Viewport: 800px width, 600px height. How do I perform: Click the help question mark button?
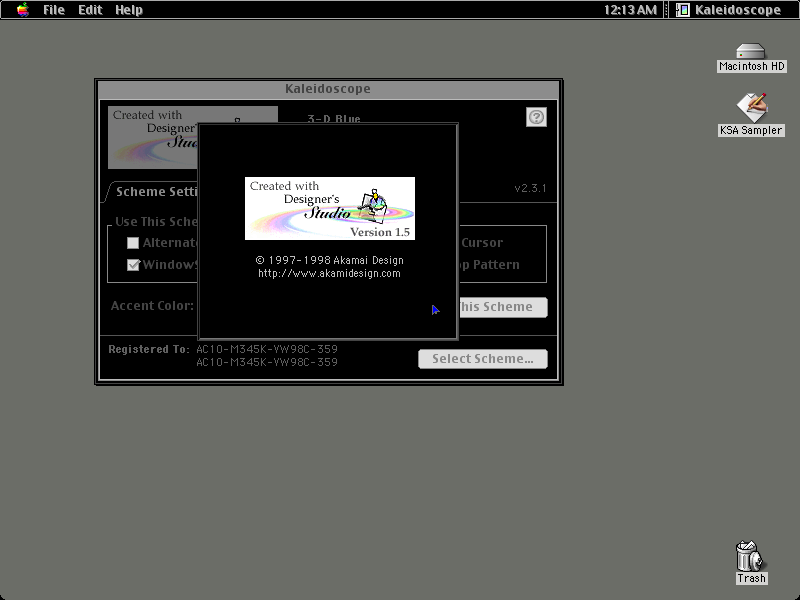click(x=536, y=117)
